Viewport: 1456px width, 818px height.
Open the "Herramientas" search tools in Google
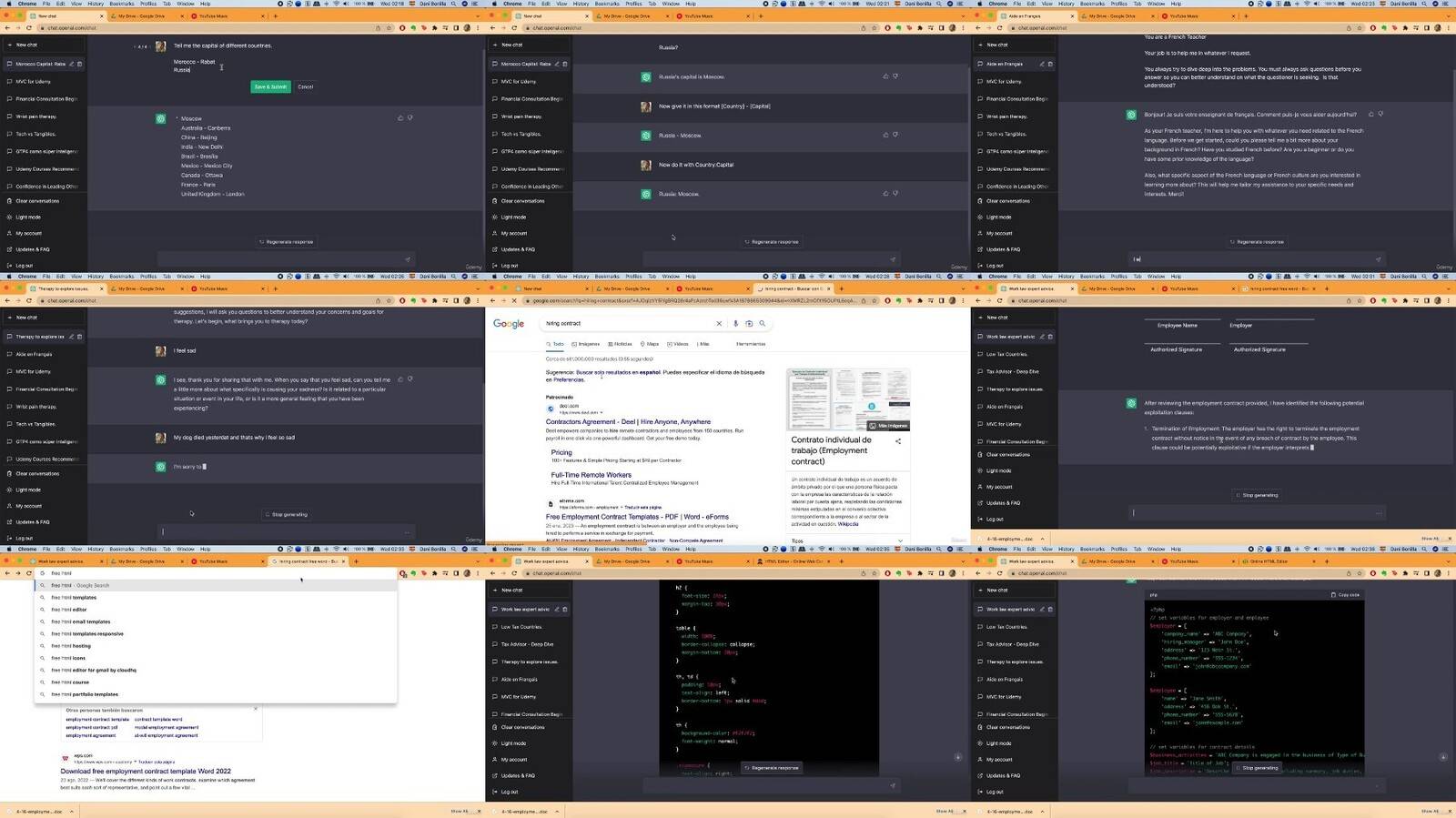(751, 344)
